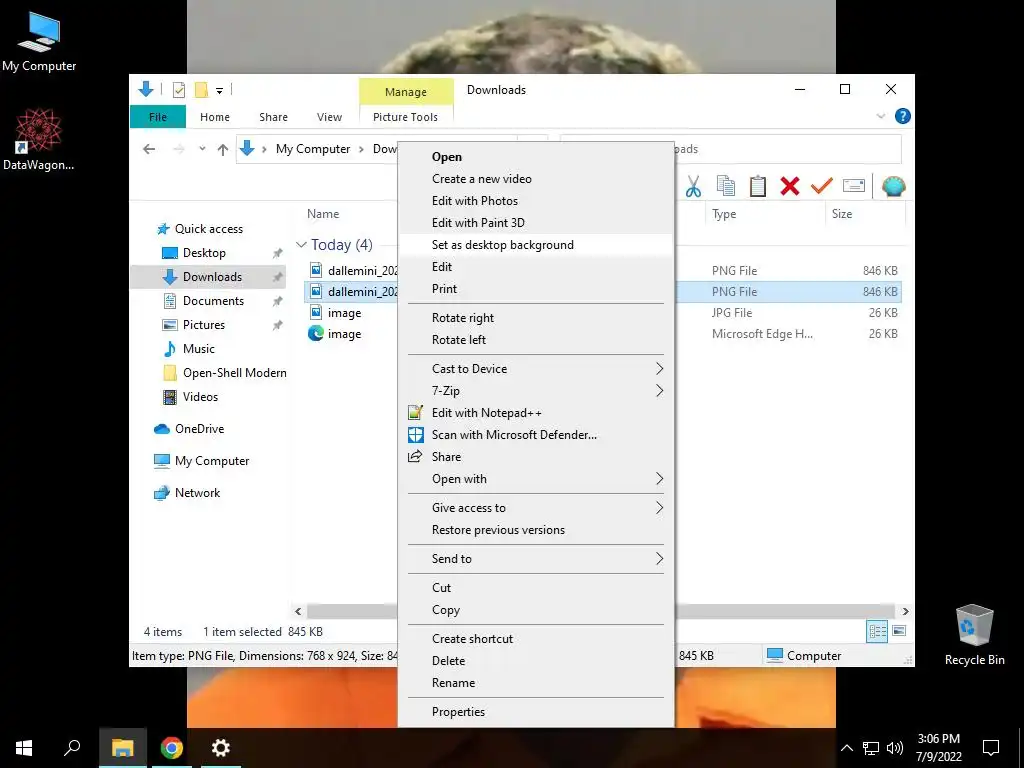This screenshot has height=768, width=1024.
Task: Click the Settings gear taskbar icon
Action: [x=221, y=748]
